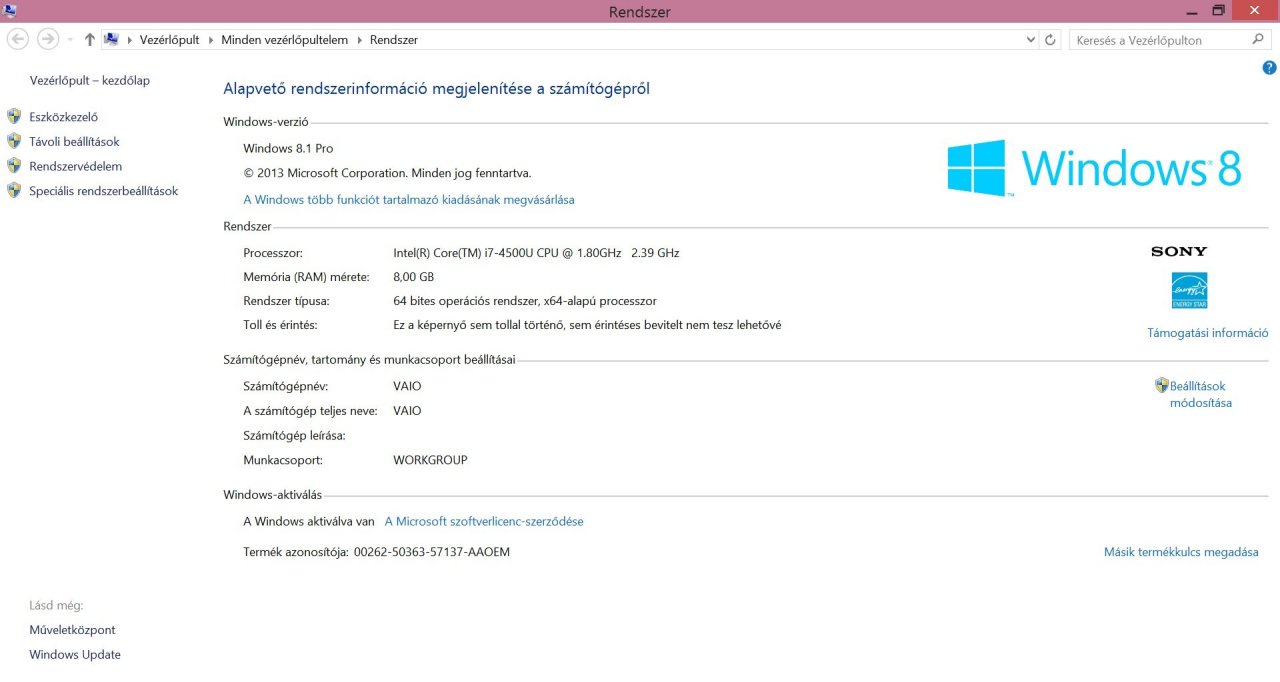Click the Control Panel icon in address bar
Screen dimensions: 1280x682
112,39
